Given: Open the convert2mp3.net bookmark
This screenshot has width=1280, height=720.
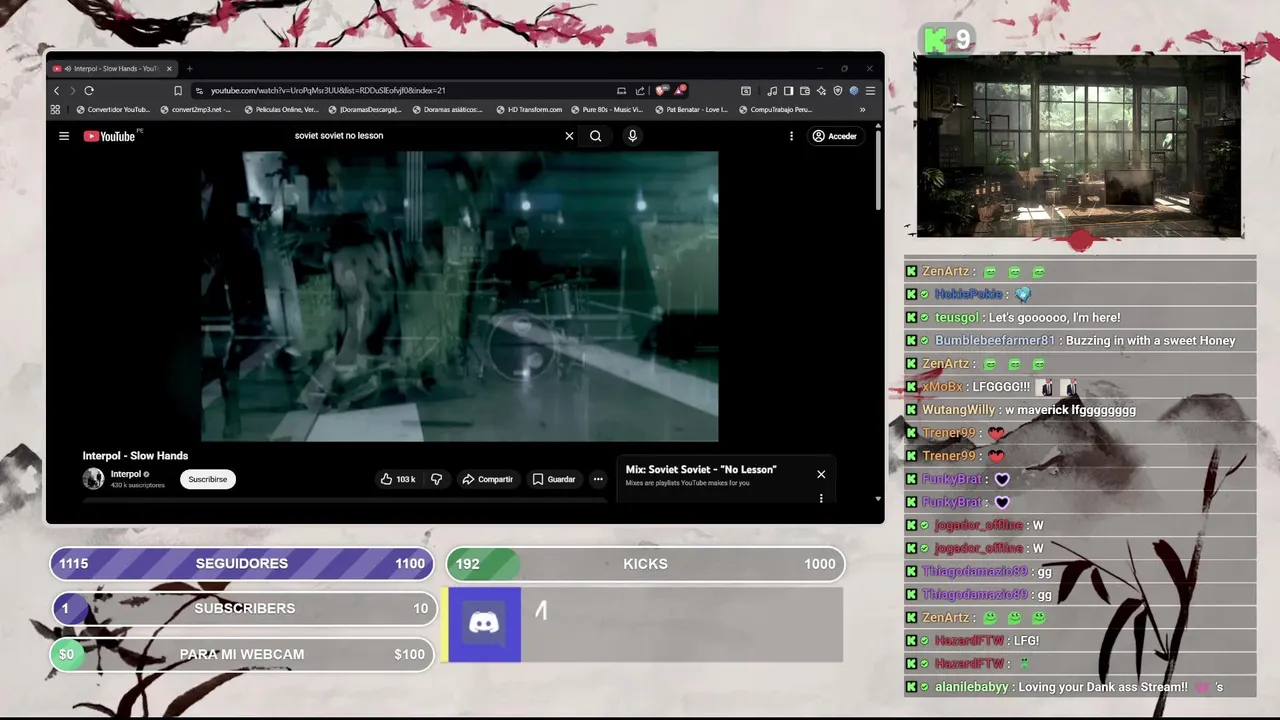Looking at the screenshot, I should (195, 110).
